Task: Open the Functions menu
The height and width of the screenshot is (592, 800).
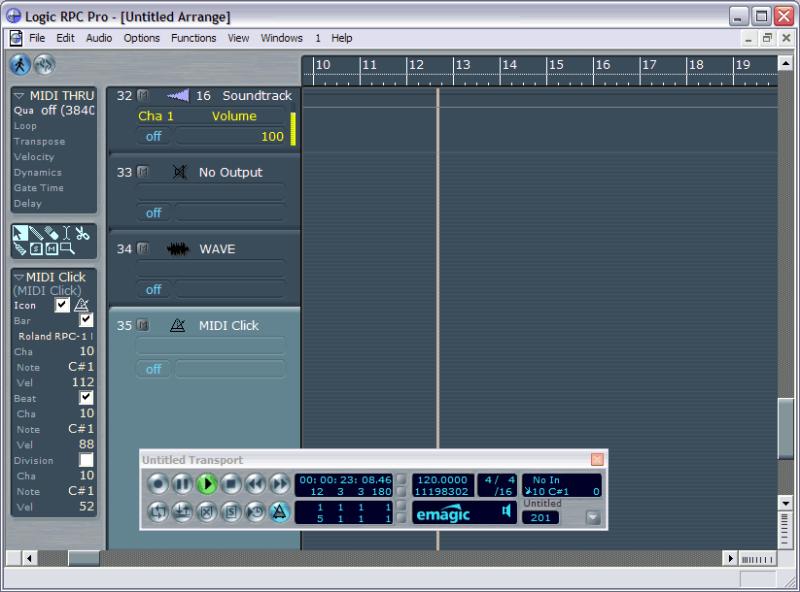Action: coord(193,38)
